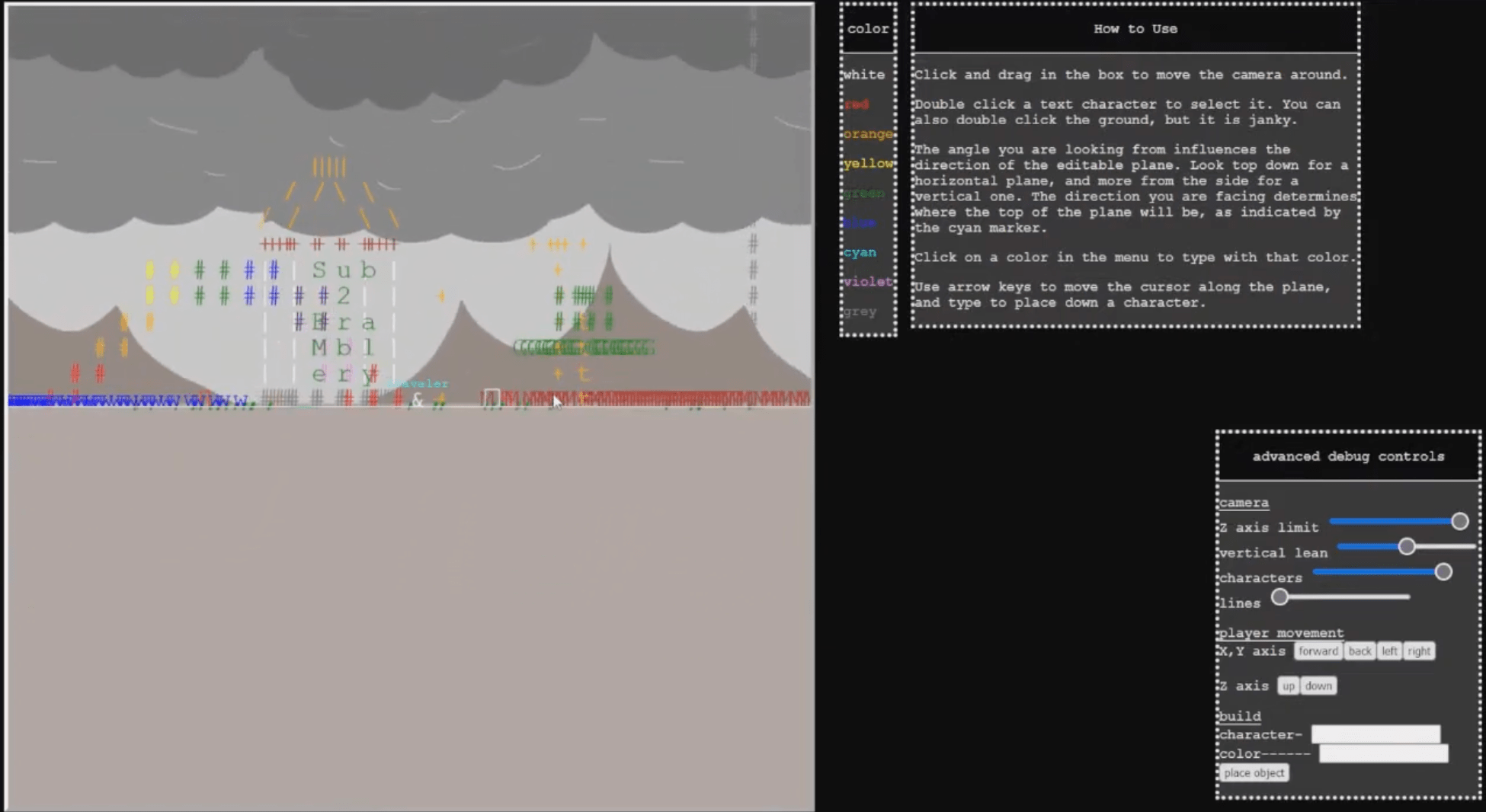Screen dimensions: 1486x812
Task: Pick blue in the color list
Action: [860, 223]
